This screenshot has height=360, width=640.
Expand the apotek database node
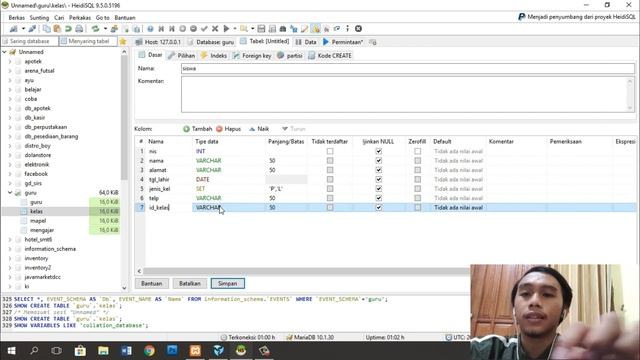pos(10,61)
